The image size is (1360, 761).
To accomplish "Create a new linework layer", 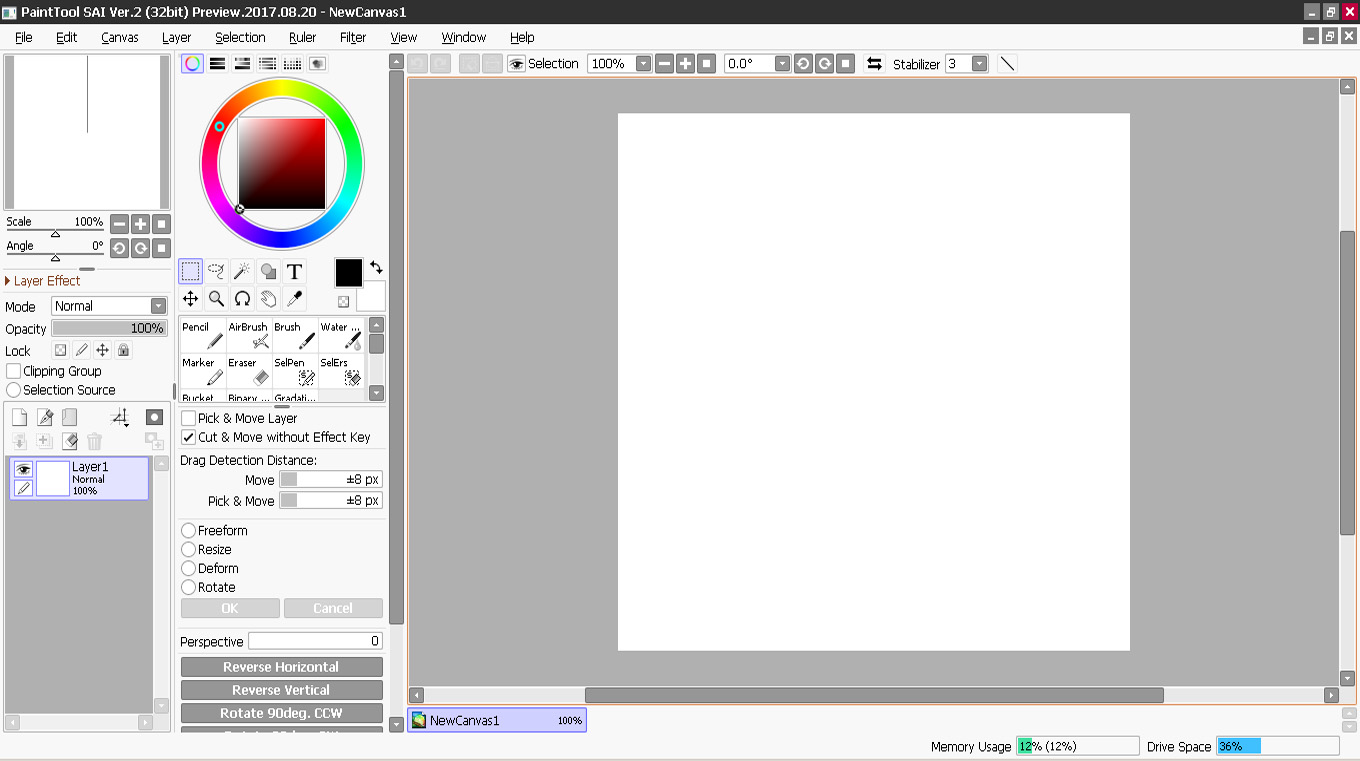I will pos(45,417).
